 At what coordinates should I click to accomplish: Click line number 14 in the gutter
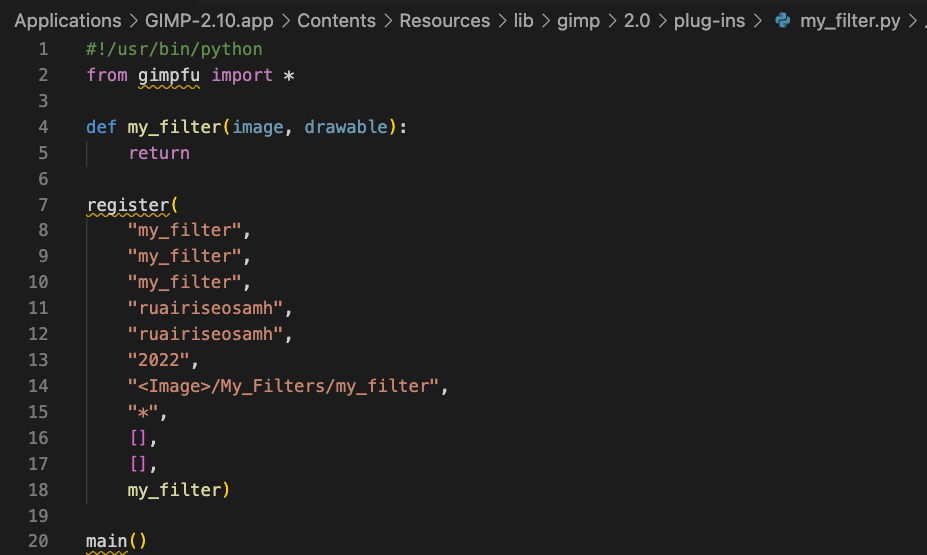click(38, 386)
